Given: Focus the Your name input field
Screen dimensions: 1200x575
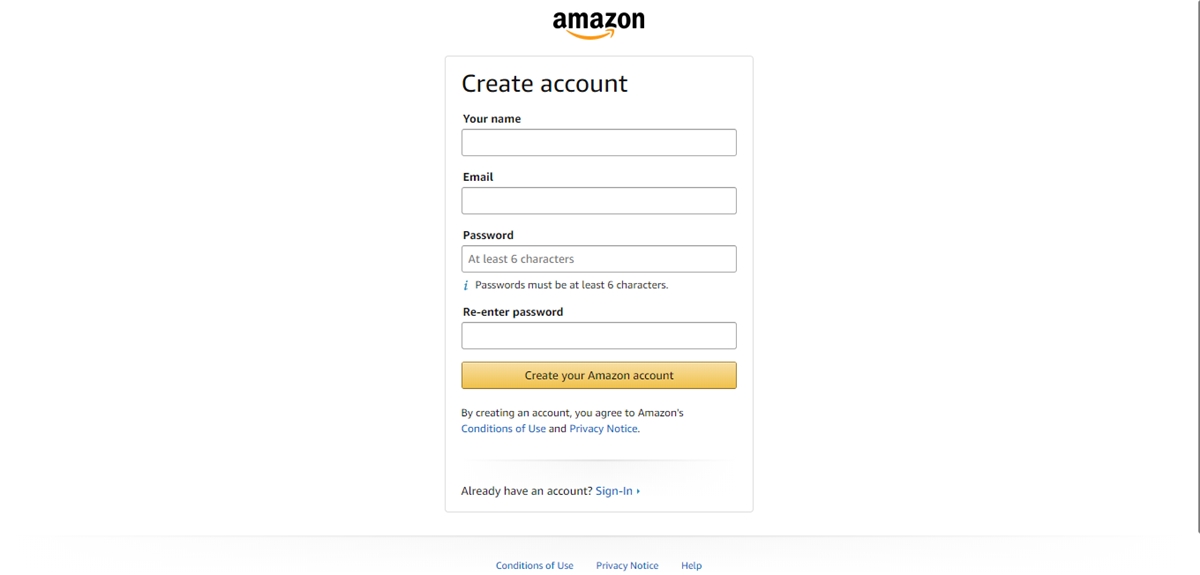Looking at the screenshot, I should point(598,142).
